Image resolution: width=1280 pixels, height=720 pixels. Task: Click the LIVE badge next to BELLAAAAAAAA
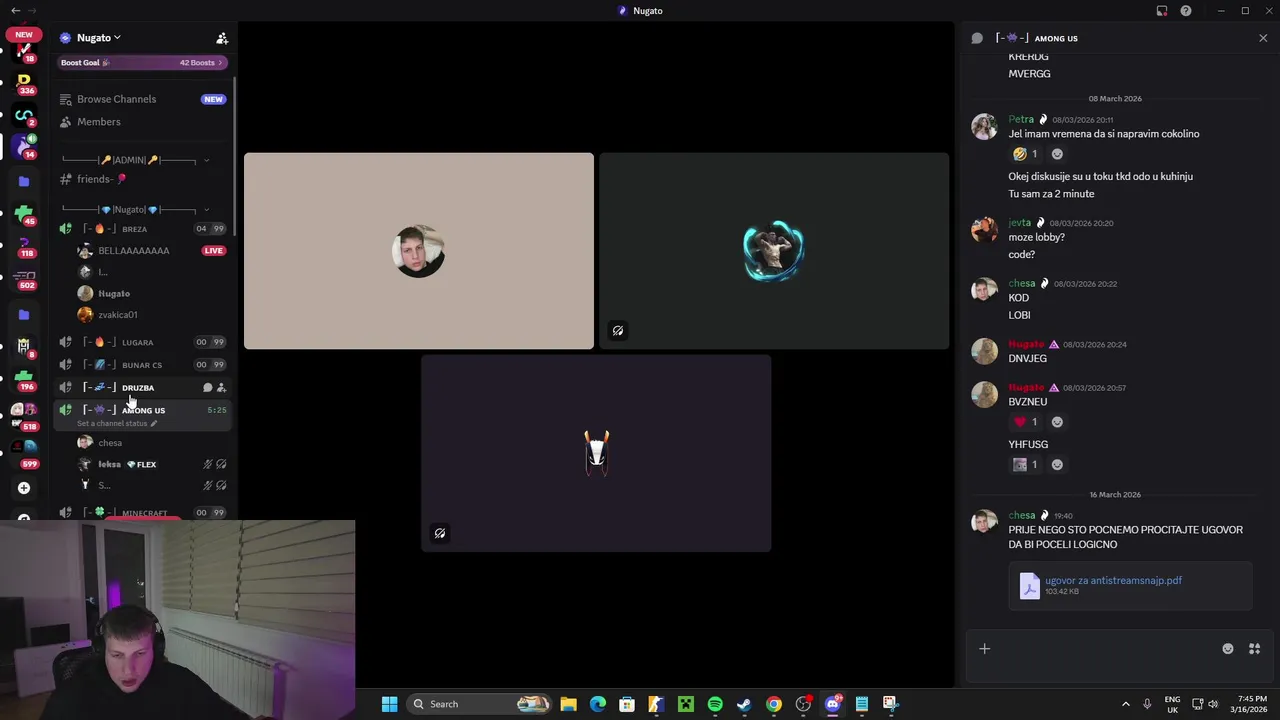click(x=213, y=251)
